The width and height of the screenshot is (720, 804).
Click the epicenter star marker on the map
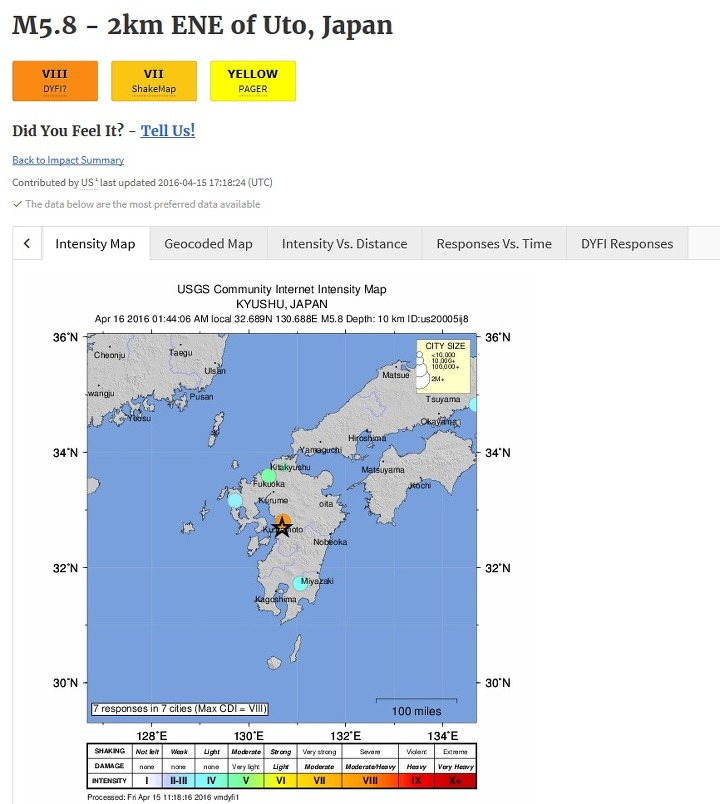282,527
